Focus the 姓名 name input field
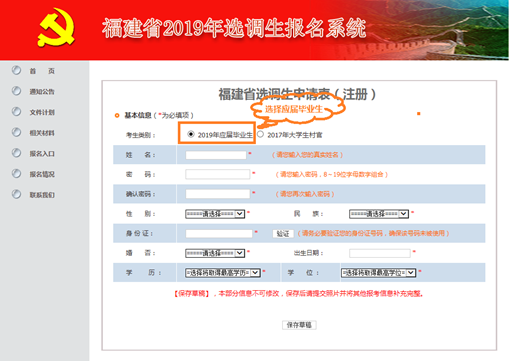Viewport: 519px width, 361px height. 216,155
